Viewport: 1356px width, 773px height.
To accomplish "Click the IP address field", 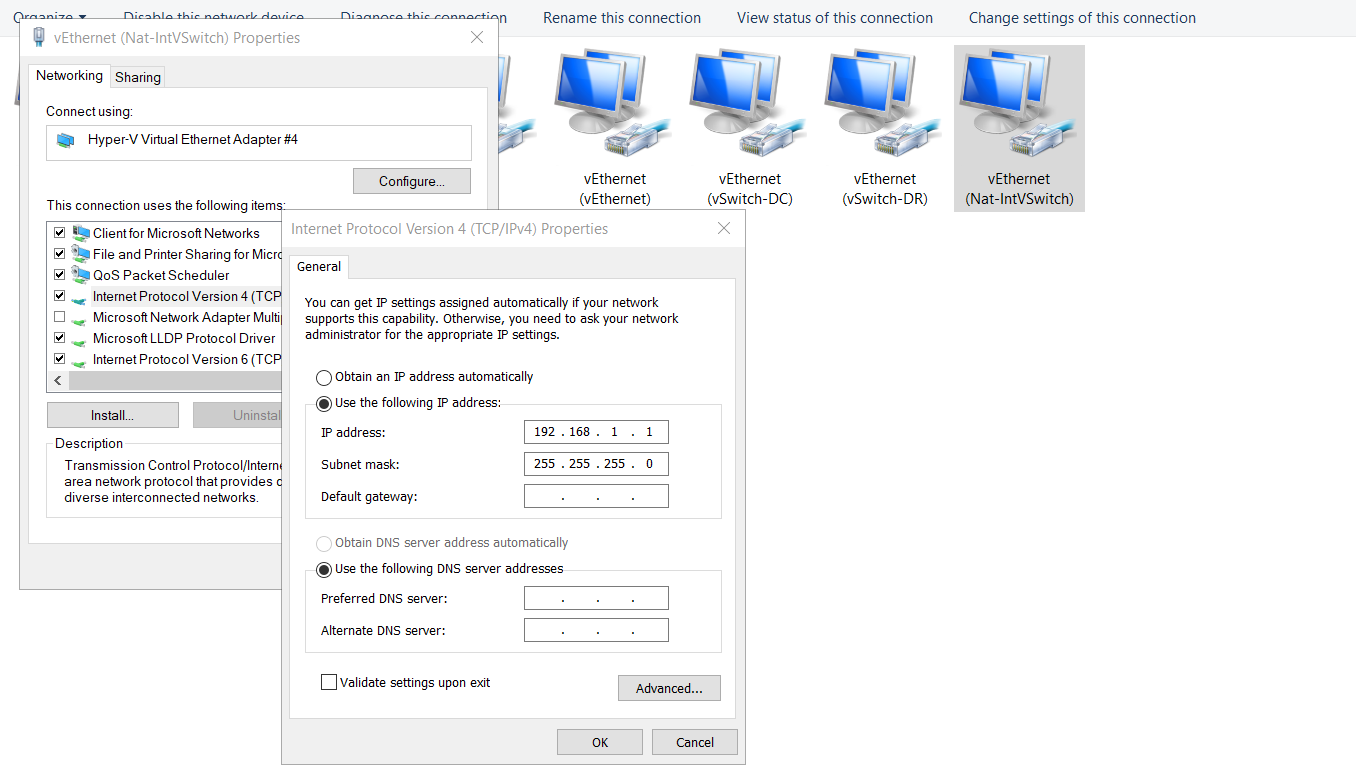I will pyautogui.click(x=596, y=432).
